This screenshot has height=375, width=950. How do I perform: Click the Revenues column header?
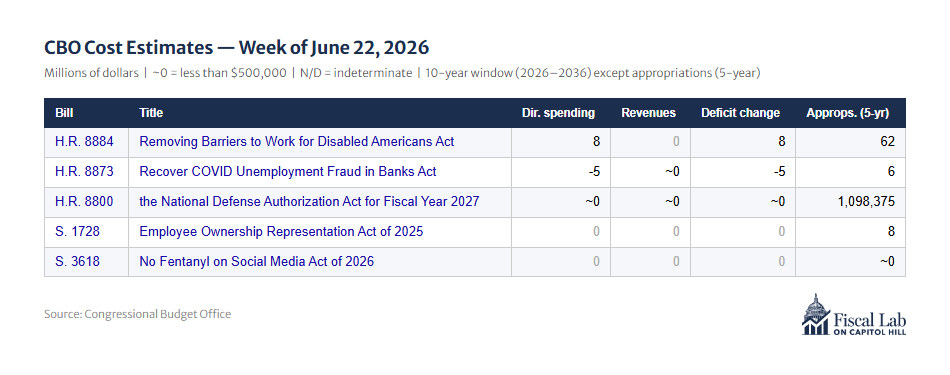click(x=648, y=113)
